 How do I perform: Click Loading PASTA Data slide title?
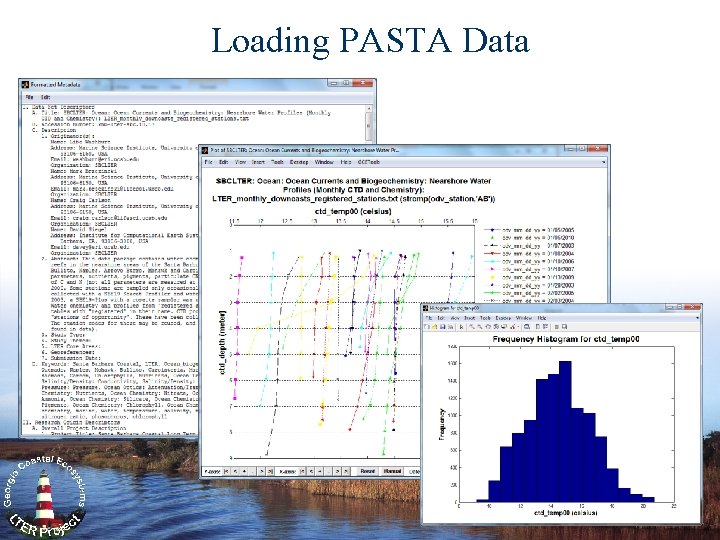pos(370,40)
